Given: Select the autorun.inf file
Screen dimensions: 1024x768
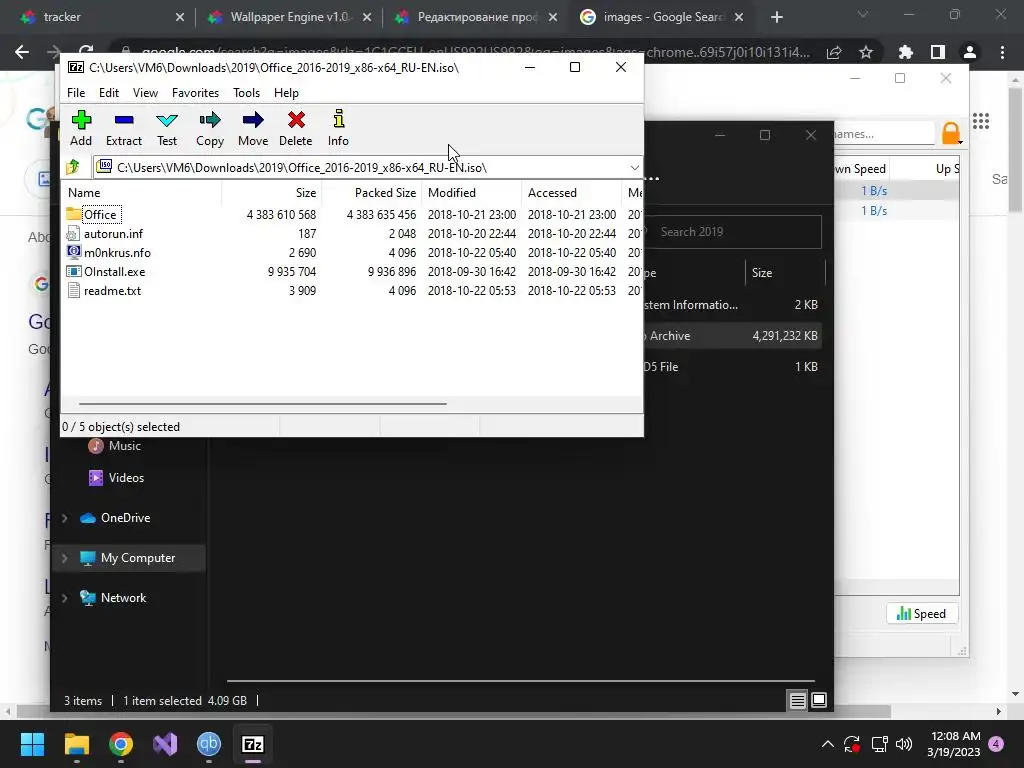Looking at the screenshot, I should tap(113, 234).
